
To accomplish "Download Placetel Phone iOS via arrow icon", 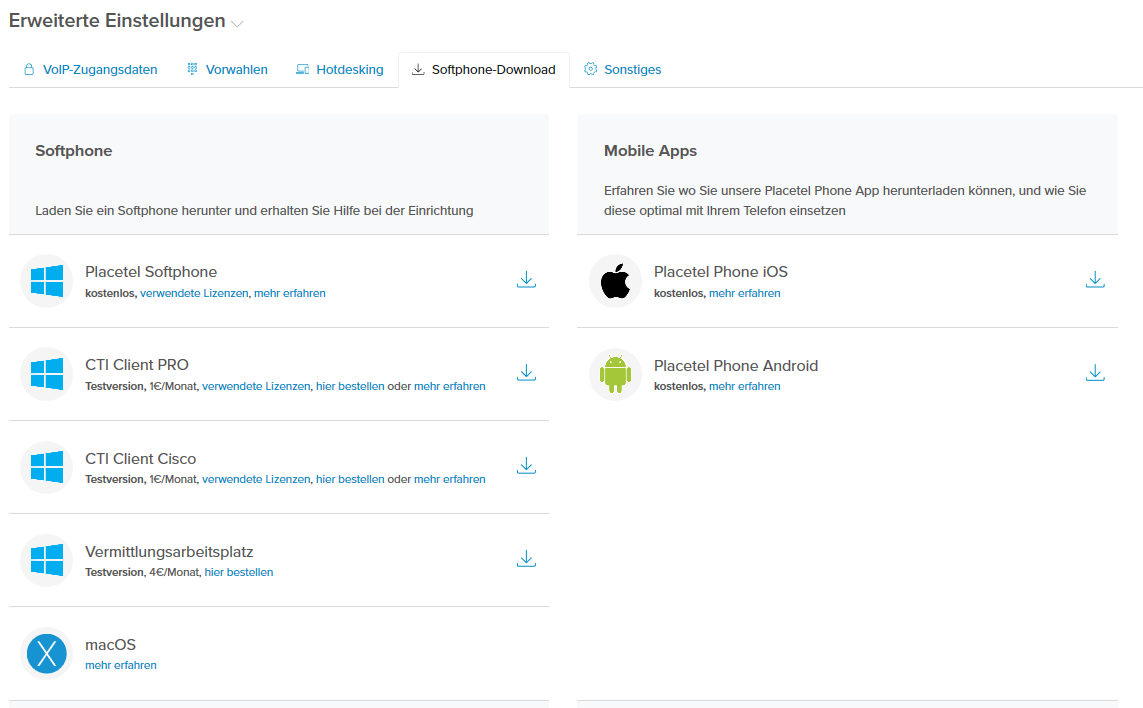I will [x=1095, y=280].
